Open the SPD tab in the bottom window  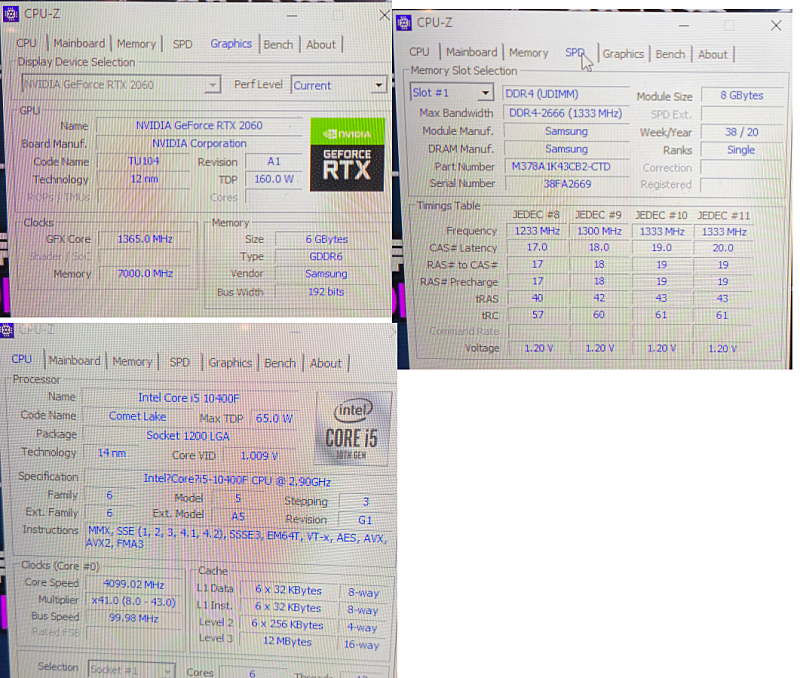point(179,362)
